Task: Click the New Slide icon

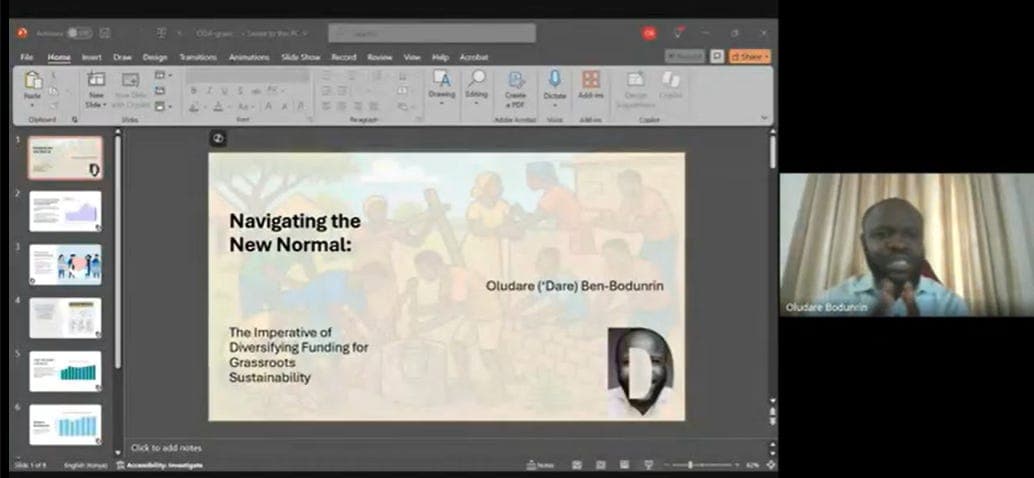Action: click(x=96, y=81)
